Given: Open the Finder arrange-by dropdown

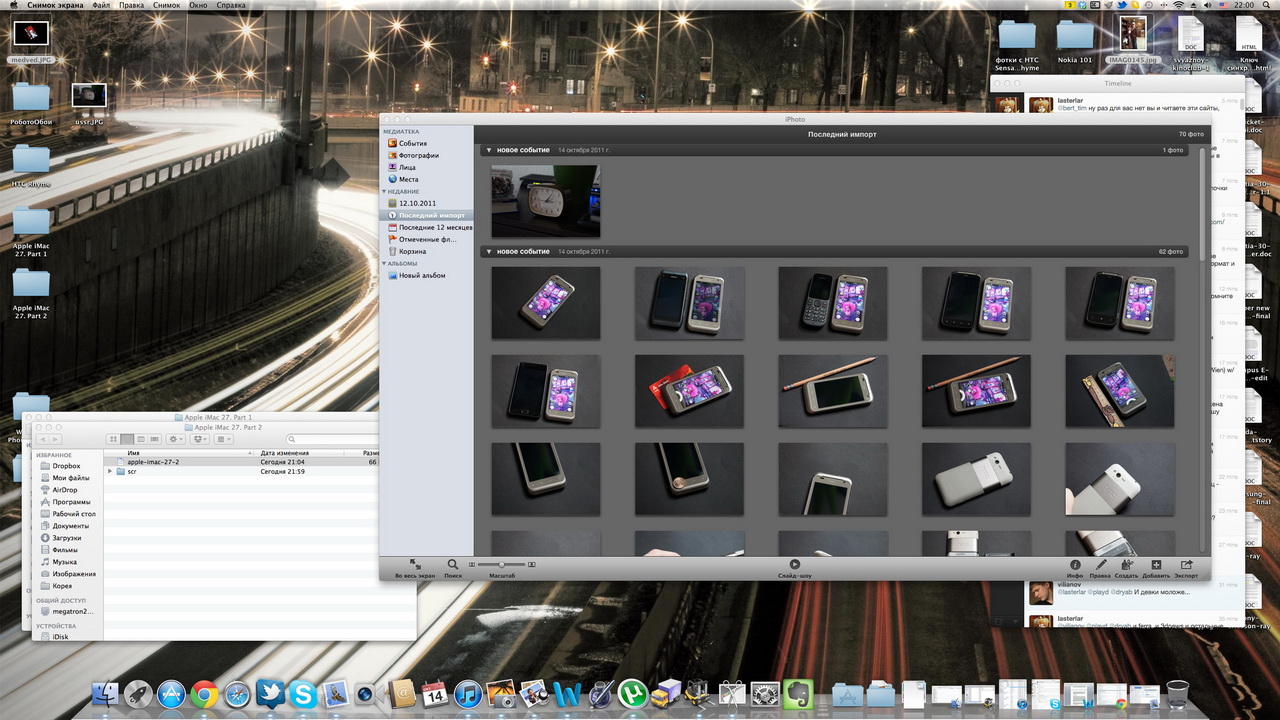Looking at the screenshot, I should click(x=224, y=439).
